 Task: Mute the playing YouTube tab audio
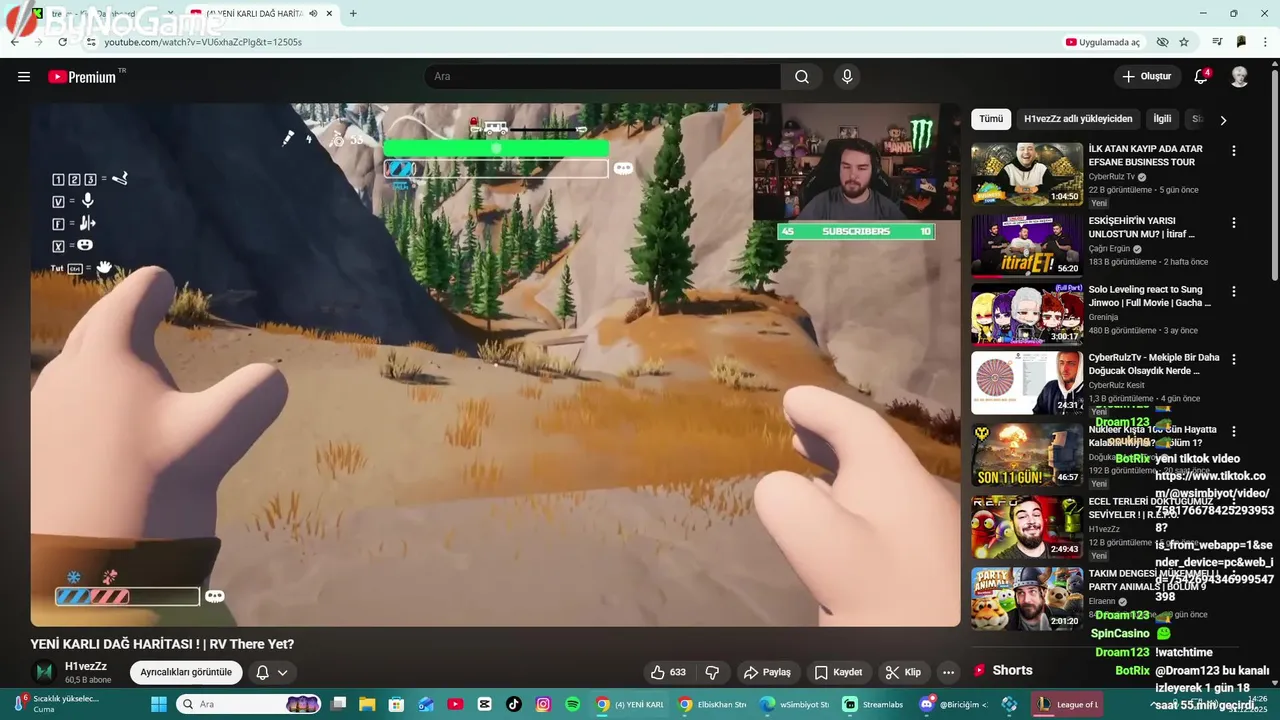click(314, 13)
